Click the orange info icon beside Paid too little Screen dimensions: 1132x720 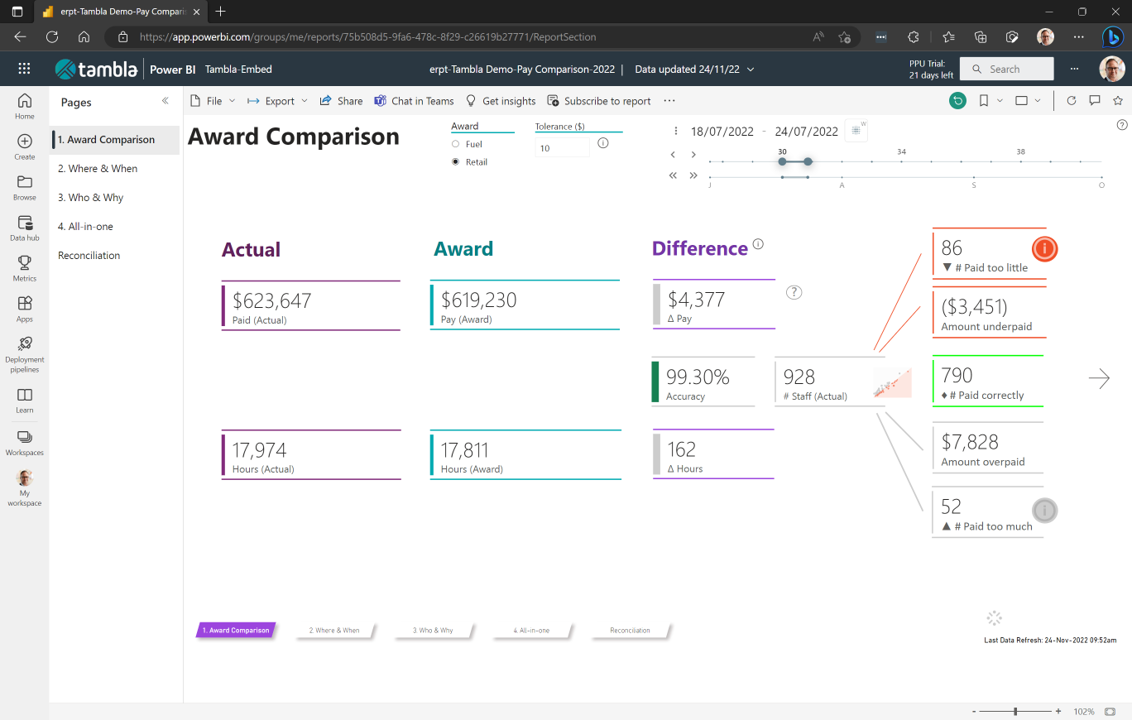[1044, 249]
